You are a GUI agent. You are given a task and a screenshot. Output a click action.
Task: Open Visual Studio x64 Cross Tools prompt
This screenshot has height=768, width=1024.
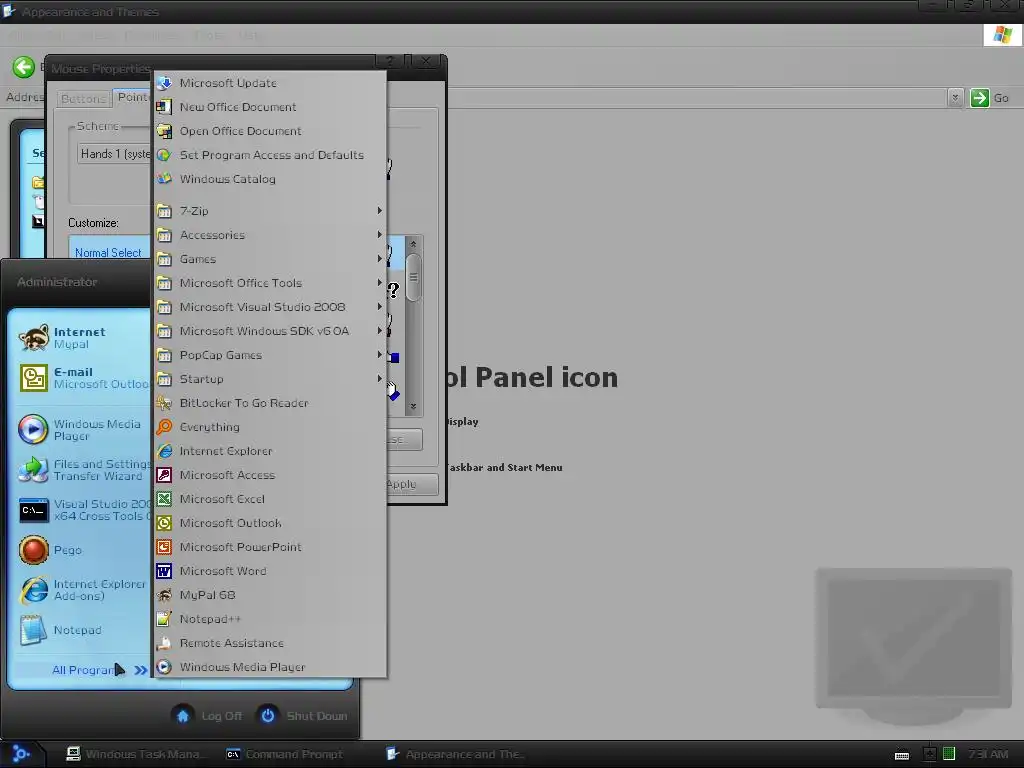(83, 510)
